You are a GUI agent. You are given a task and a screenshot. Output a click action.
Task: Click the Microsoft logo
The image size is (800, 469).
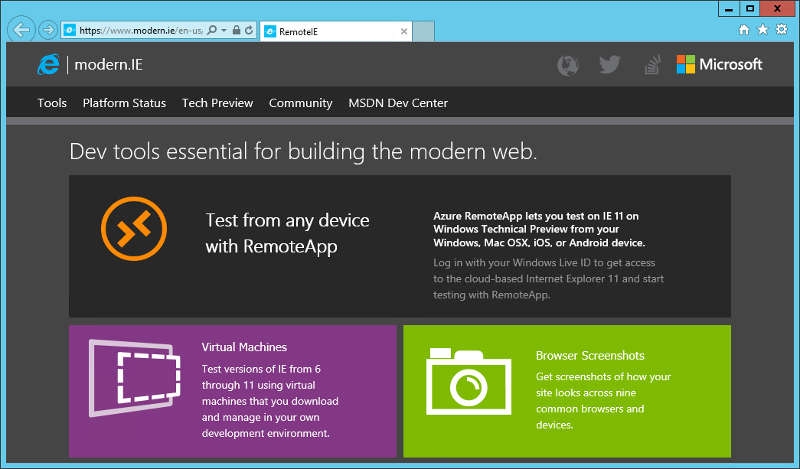[x=719, y=64]
